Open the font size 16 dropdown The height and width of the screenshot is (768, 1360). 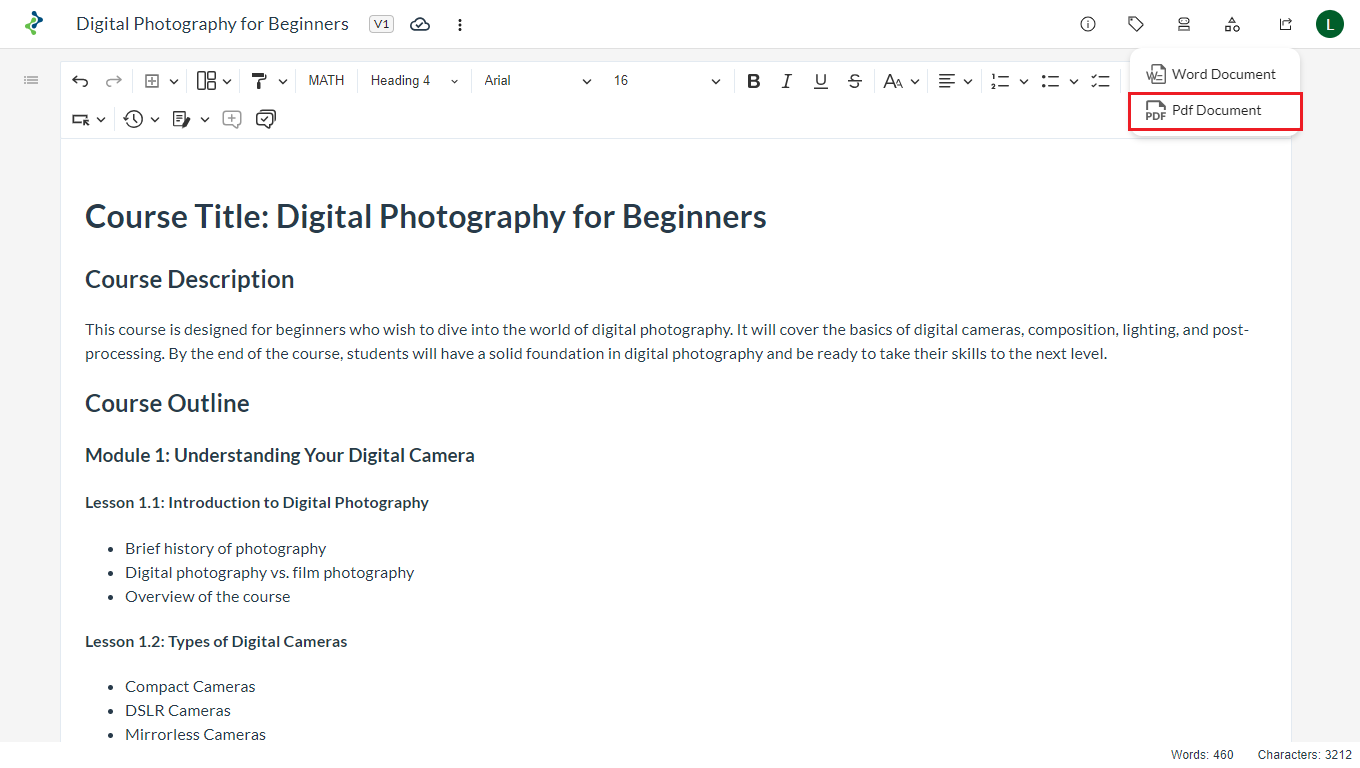[667, 81]
